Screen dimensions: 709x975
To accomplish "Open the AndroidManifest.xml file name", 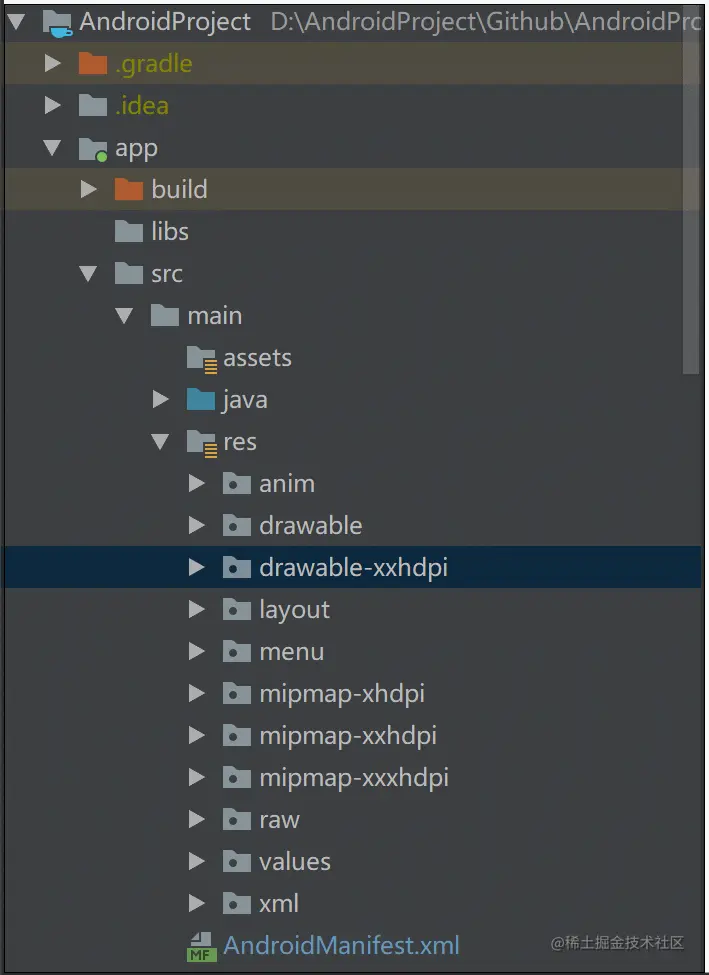I will pyautogui.click(x=341, y=946).
